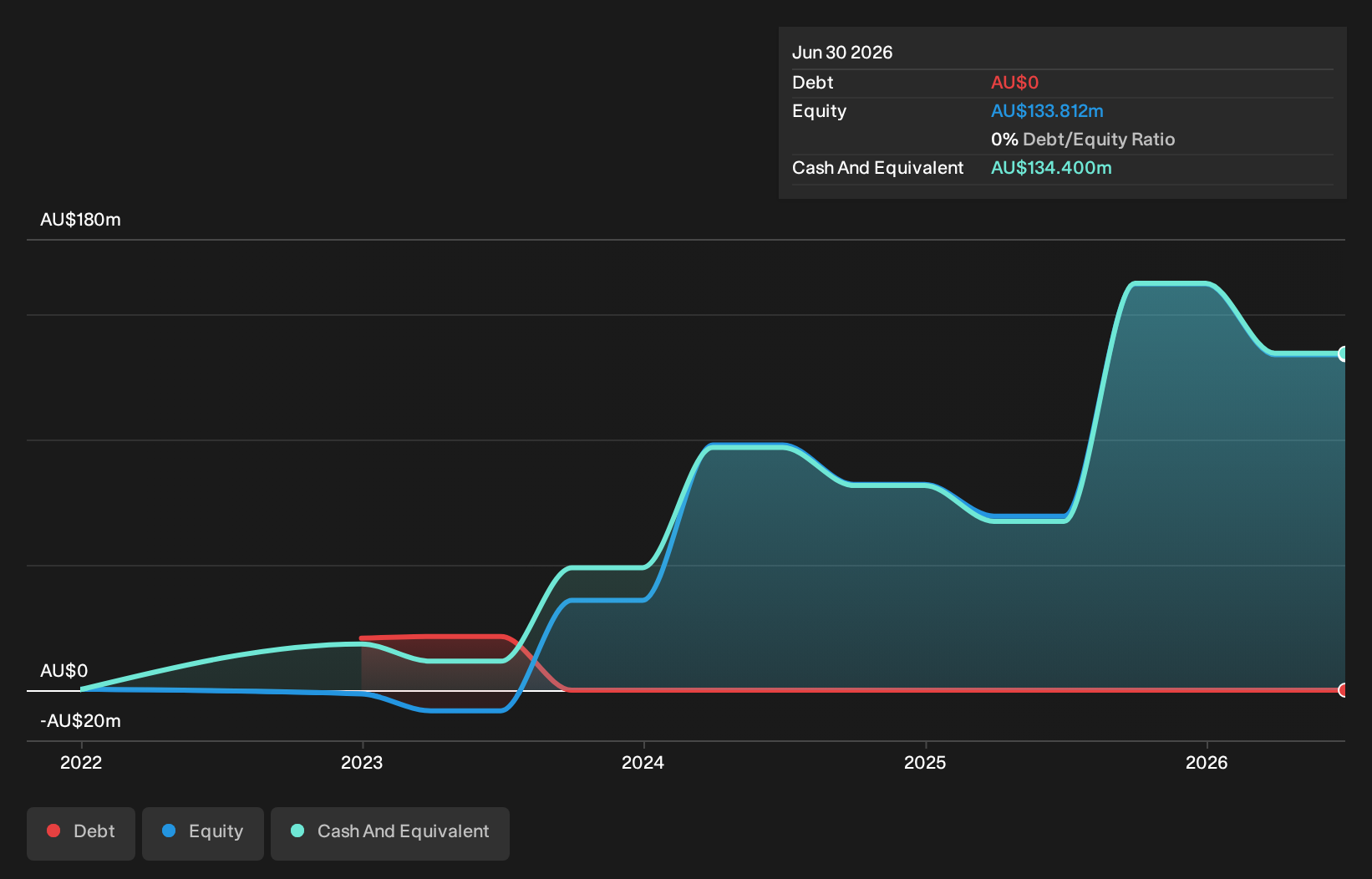Select the Cash data point marker at Jun 2026
1372x879 pixels.
1344,353
